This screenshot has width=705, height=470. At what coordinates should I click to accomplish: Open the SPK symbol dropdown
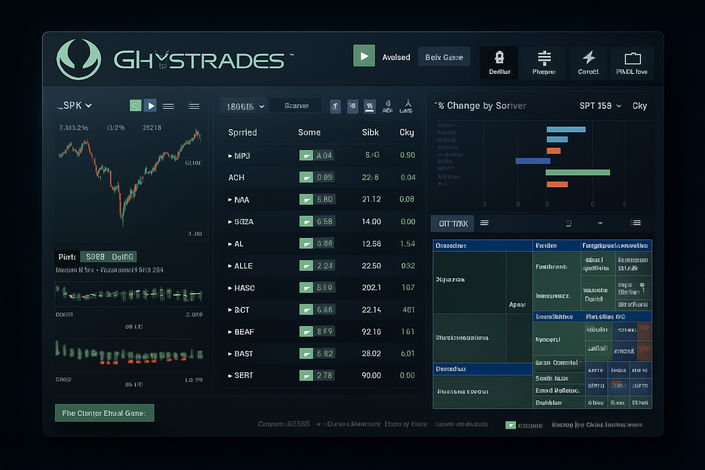click(x=75, y=105)
